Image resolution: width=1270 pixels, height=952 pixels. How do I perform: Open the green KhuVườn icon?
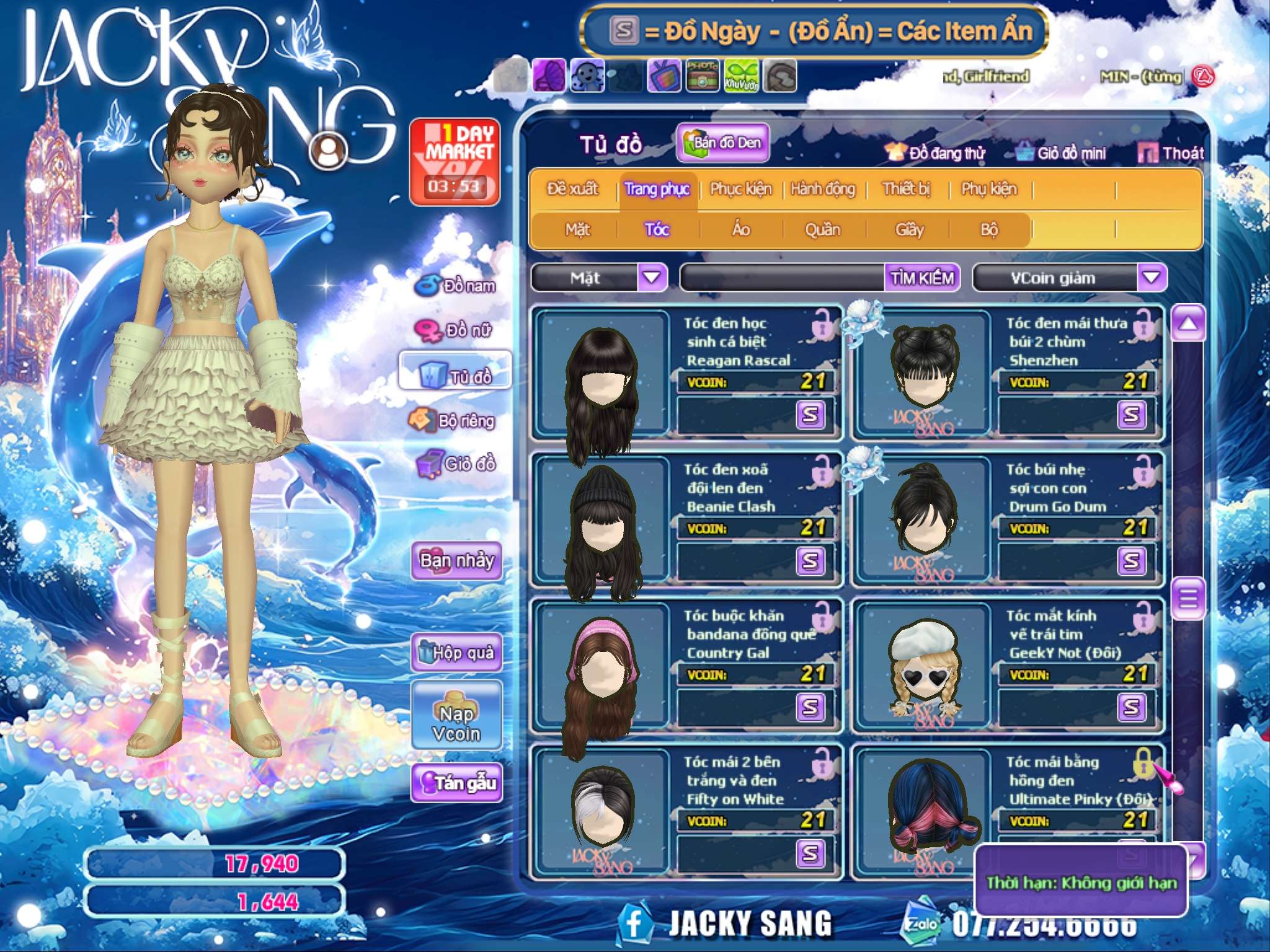(x=740, y=76)
